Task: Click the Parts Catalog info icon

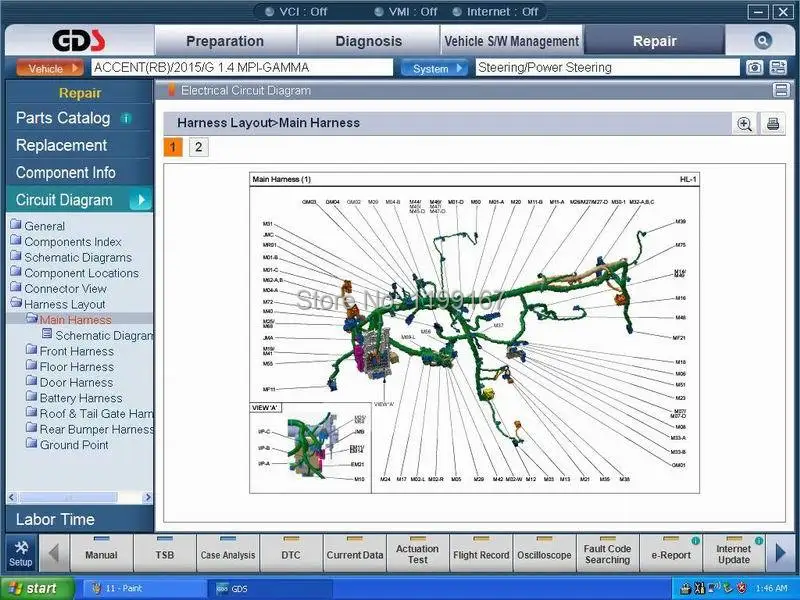Action: click(x=126, y=118)
